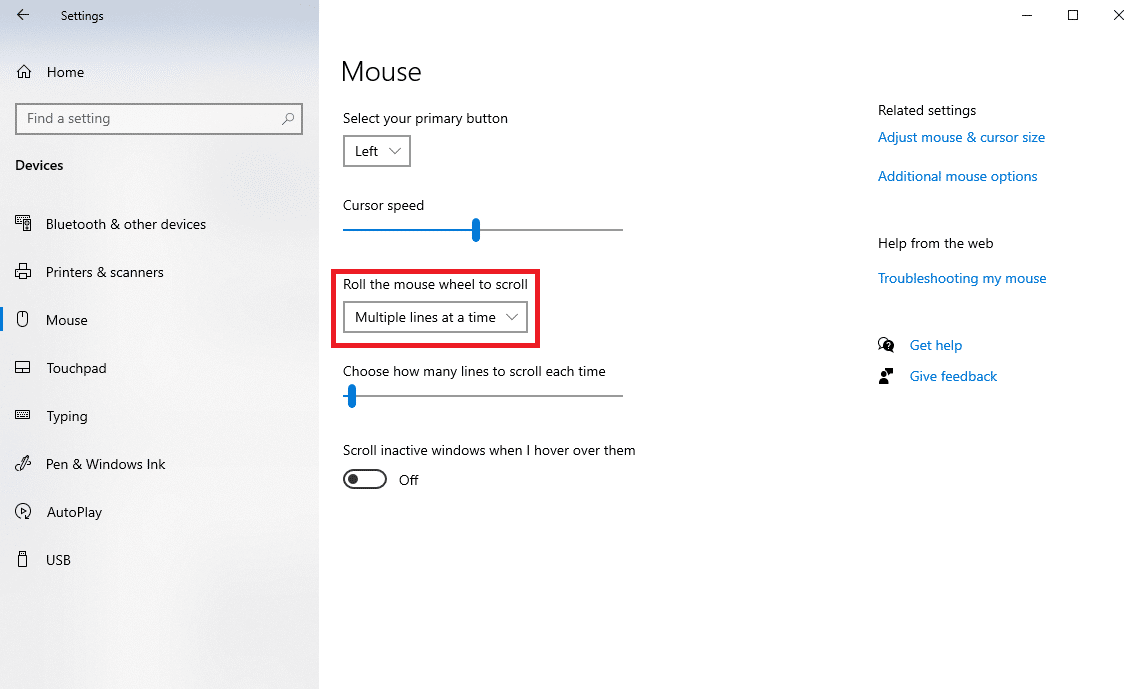This screenshot has height=689, width=1139.
Task: Click the USB icon in sidebar
Action: point(23,559)
